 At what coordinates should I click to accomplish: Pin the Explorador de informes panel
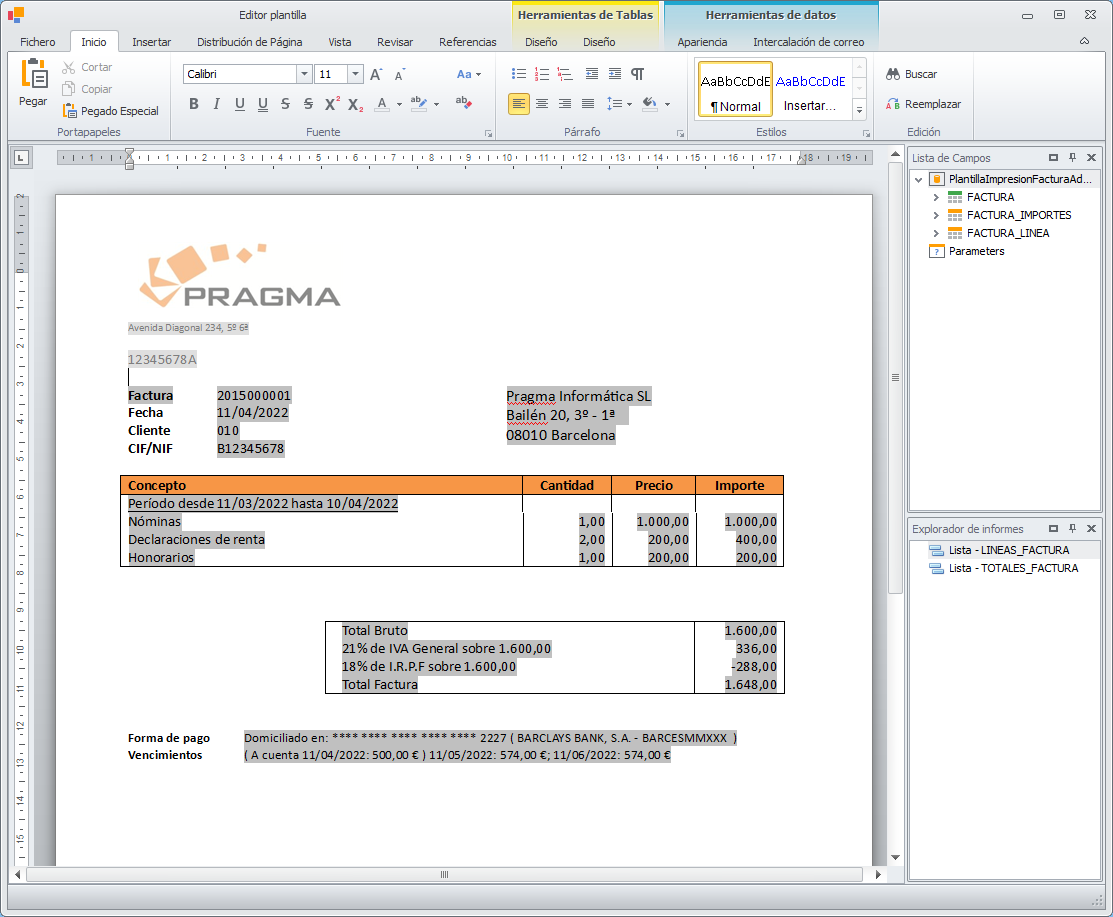click(1073, 529)
